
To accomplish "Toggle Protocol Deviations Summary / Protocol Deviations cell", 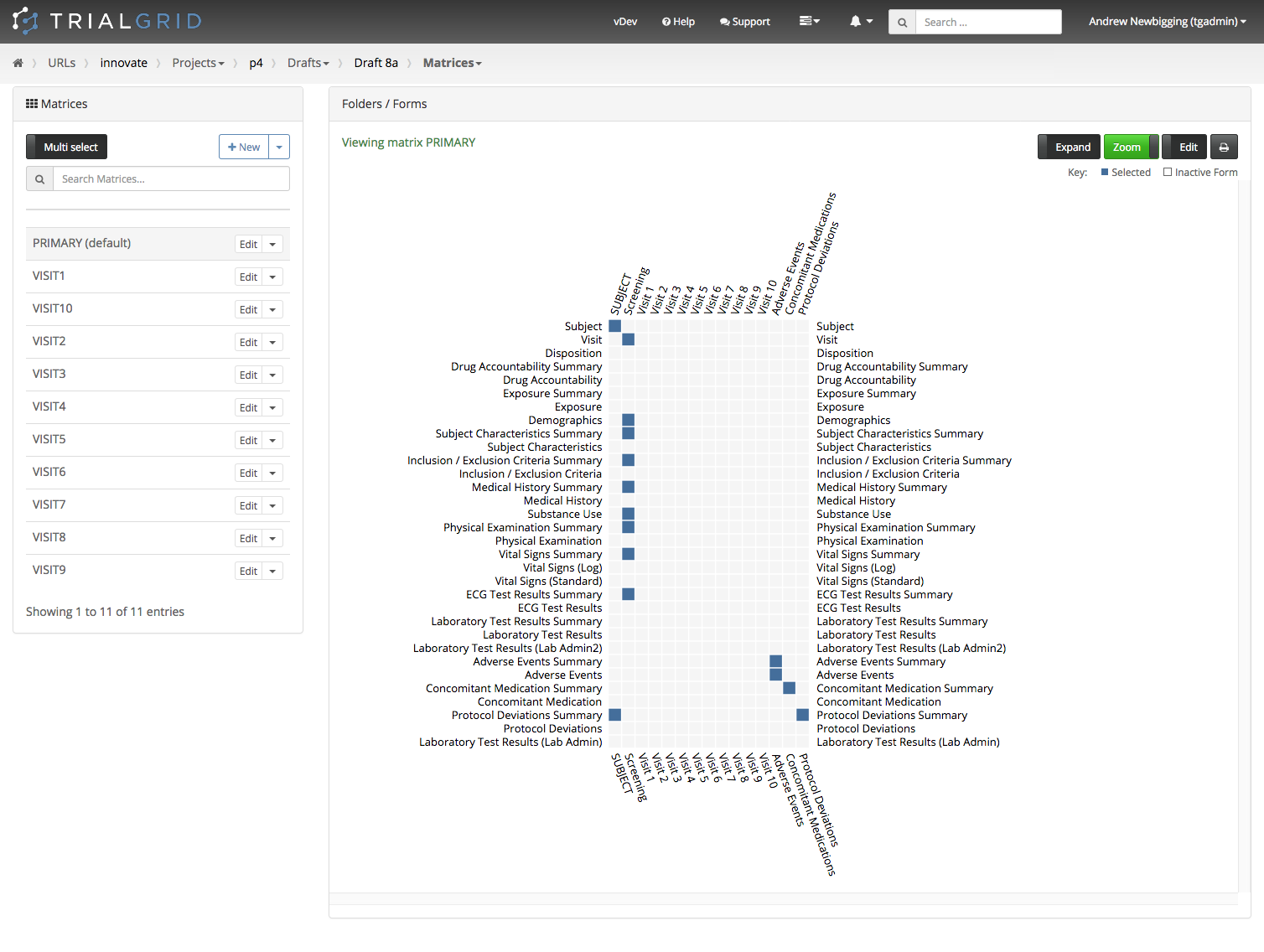I will [803, 715].
